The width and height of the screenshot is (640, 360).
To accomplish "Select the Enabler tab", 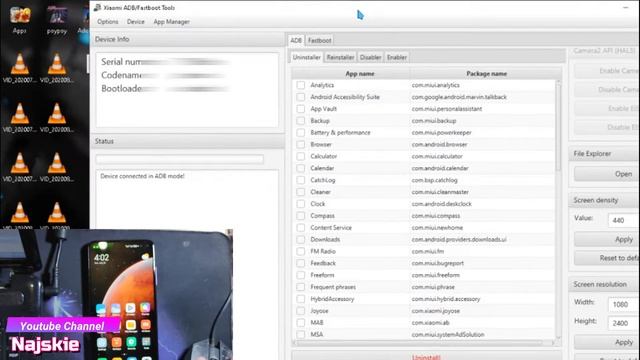I will tap(396, 57).
